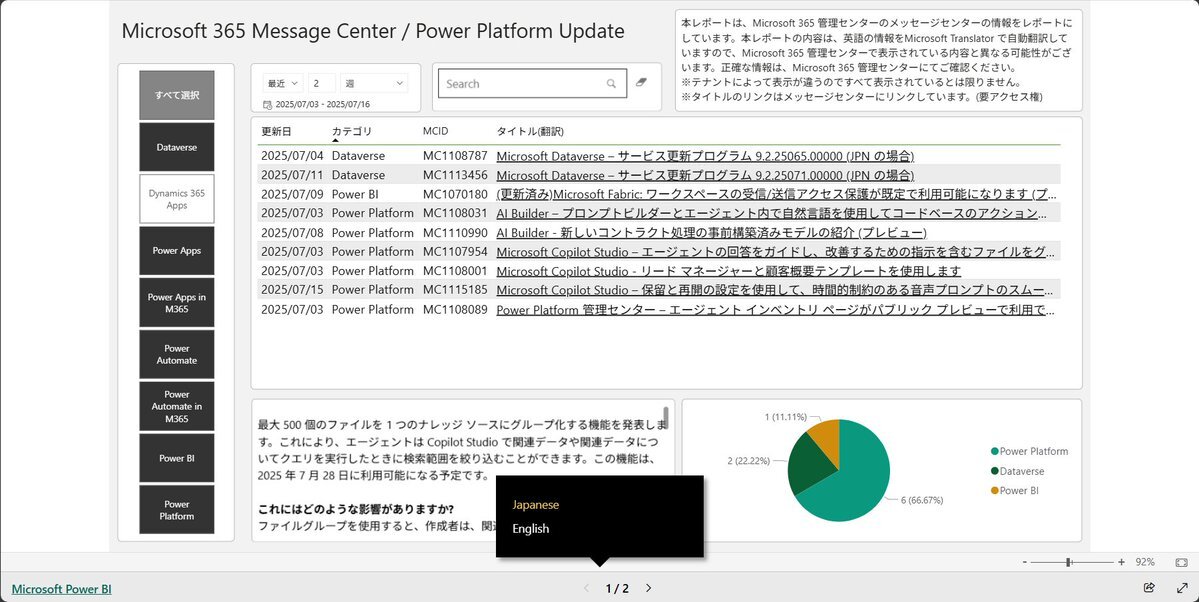
Task: Open the Dataverse 9.2.25071.00000 update link
Action: [x=705, y=175]
